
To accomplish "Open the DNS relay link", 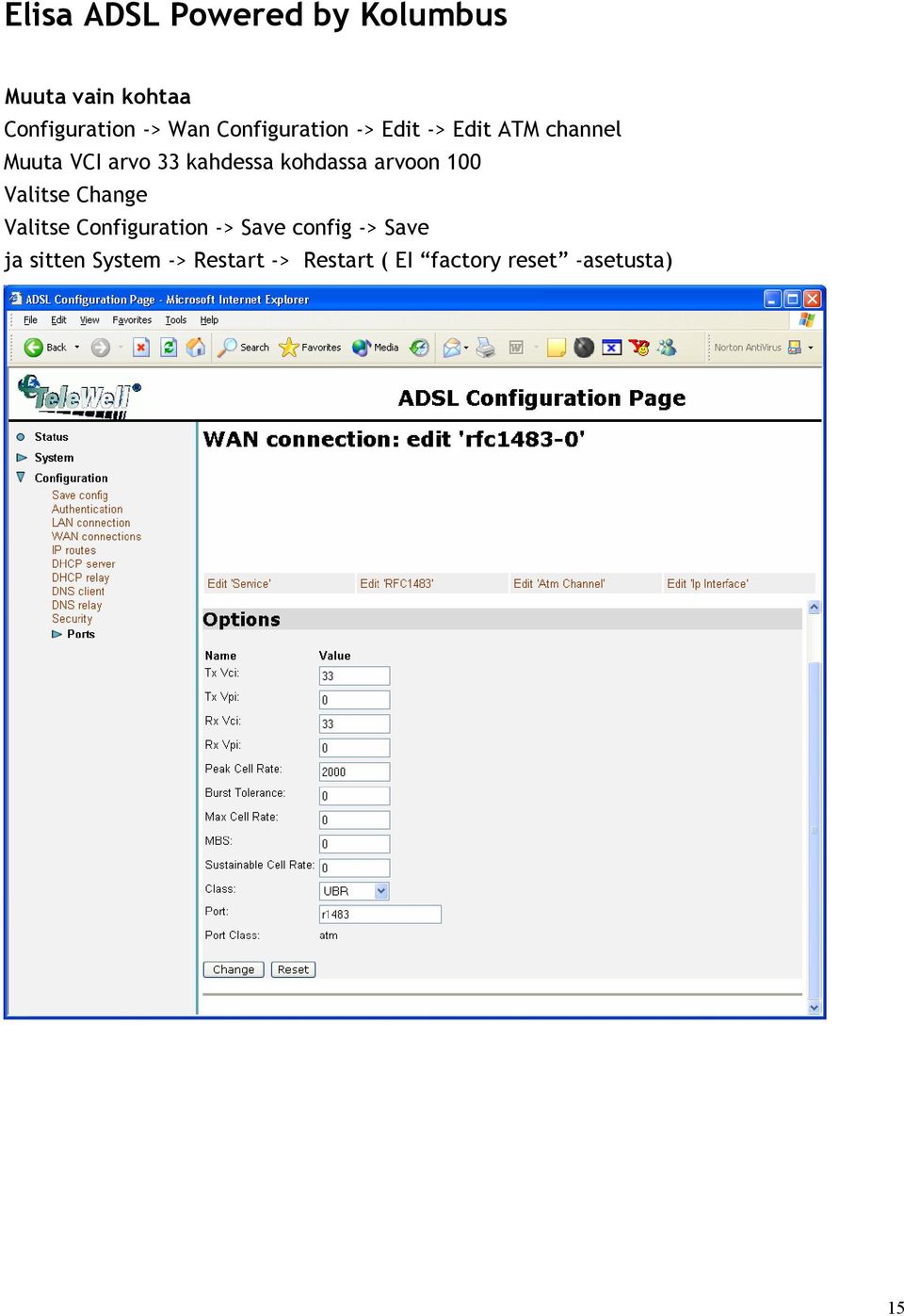I will coord(76,606).
